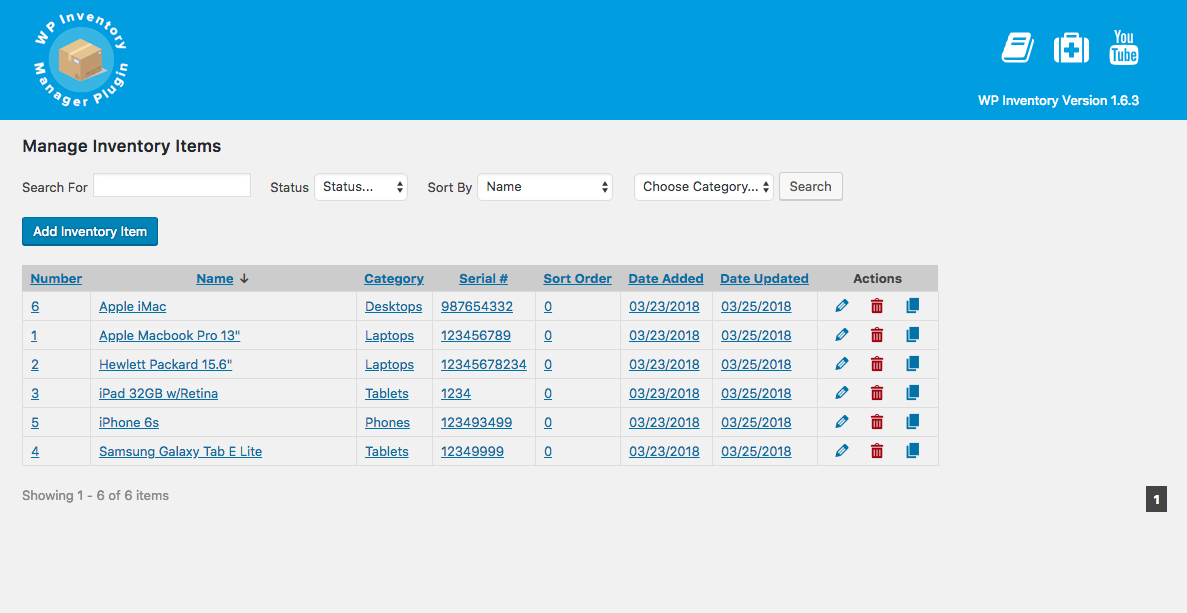
Task: Open the Status filter dropdown
Action: 361,187
